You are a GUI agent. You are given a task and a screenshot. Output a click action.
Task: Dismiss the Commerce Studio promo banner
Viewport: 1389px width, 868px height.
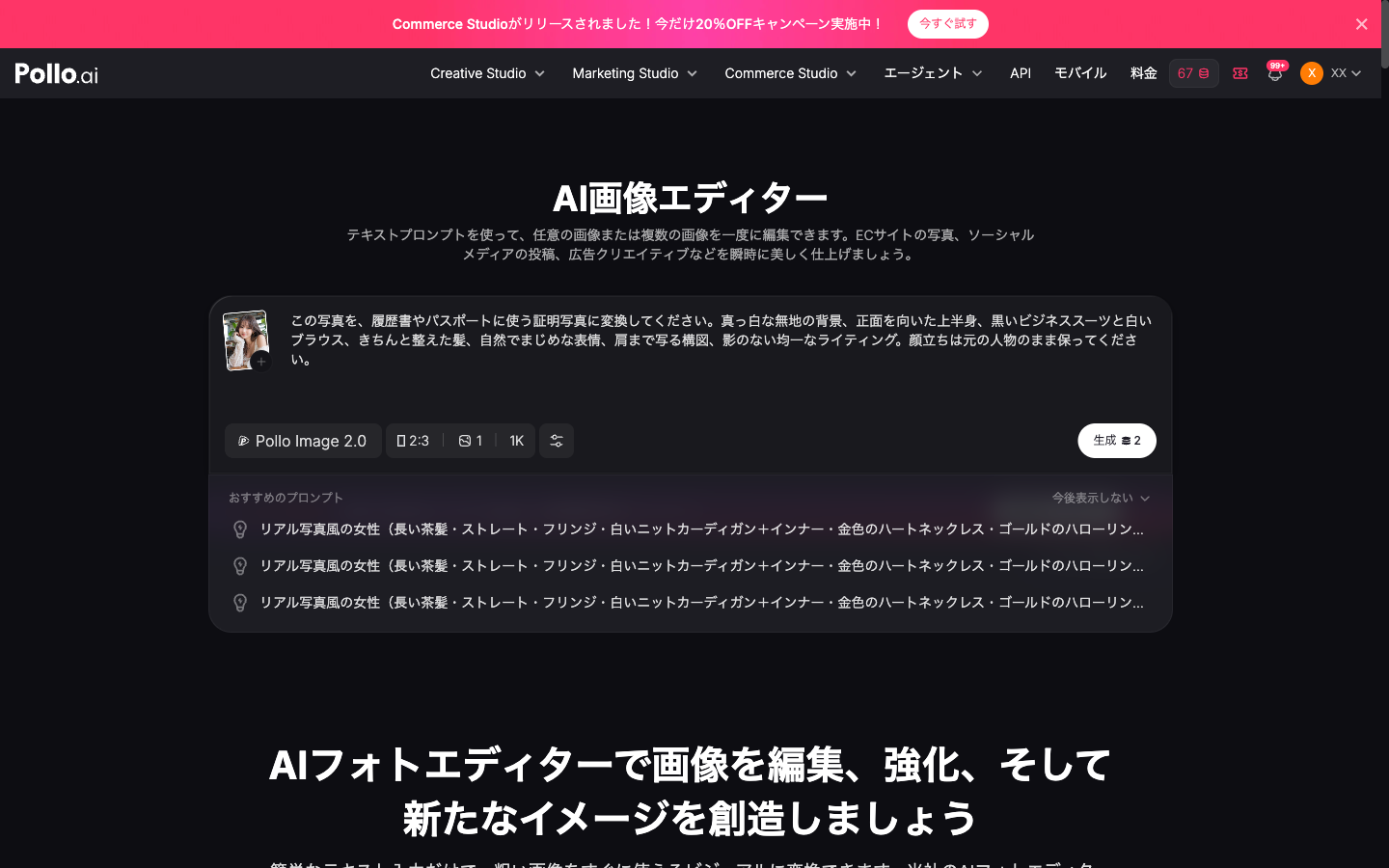[1361, 24]
